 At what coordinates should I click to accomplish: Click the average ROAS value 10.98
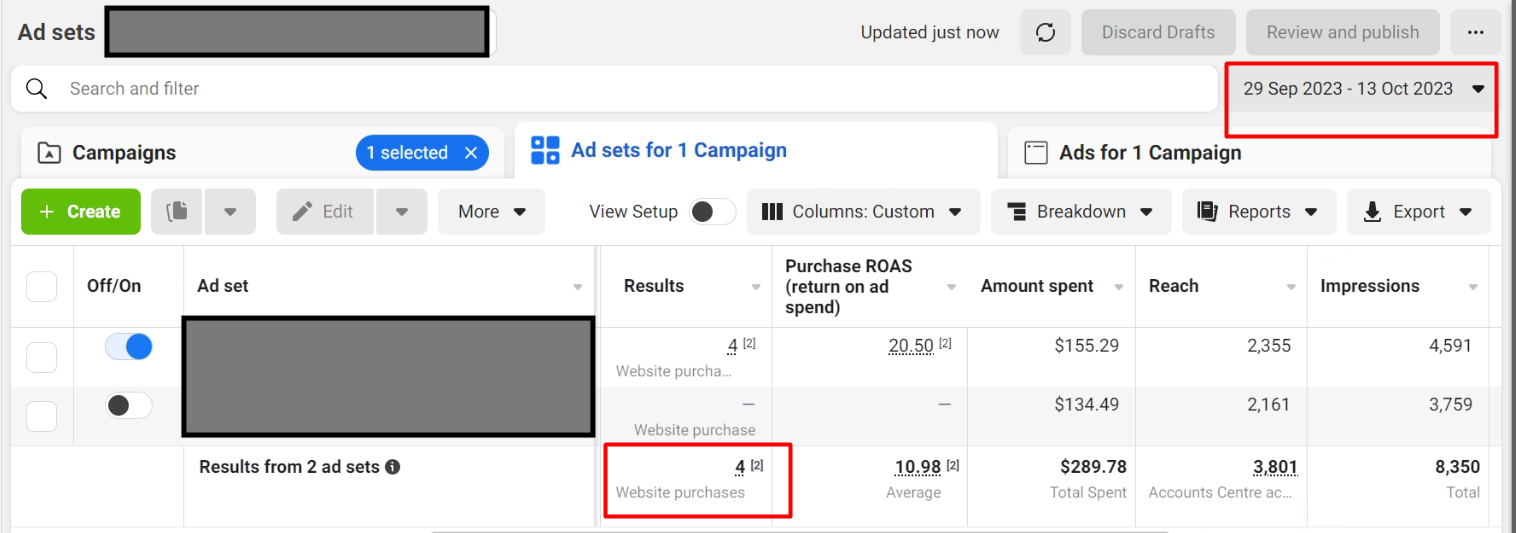(918, 467)
